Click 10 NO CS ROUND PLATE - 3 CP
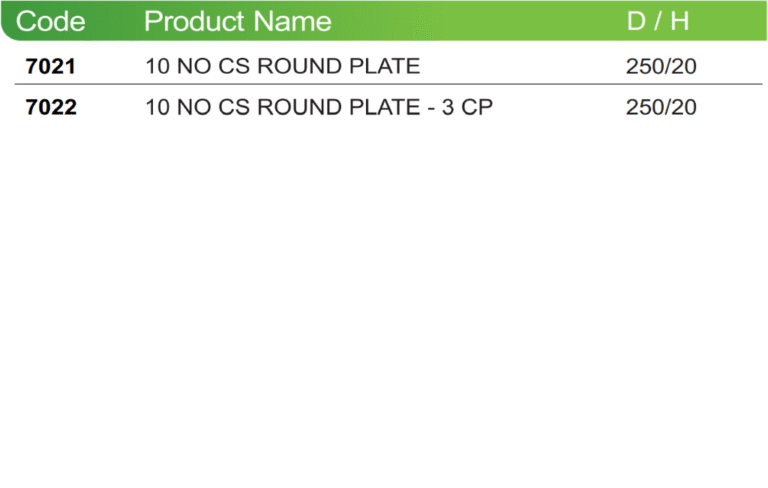Image resolution: width=768 pixels, height=488 pixels. pyautogui.click(x=319, y=107)
